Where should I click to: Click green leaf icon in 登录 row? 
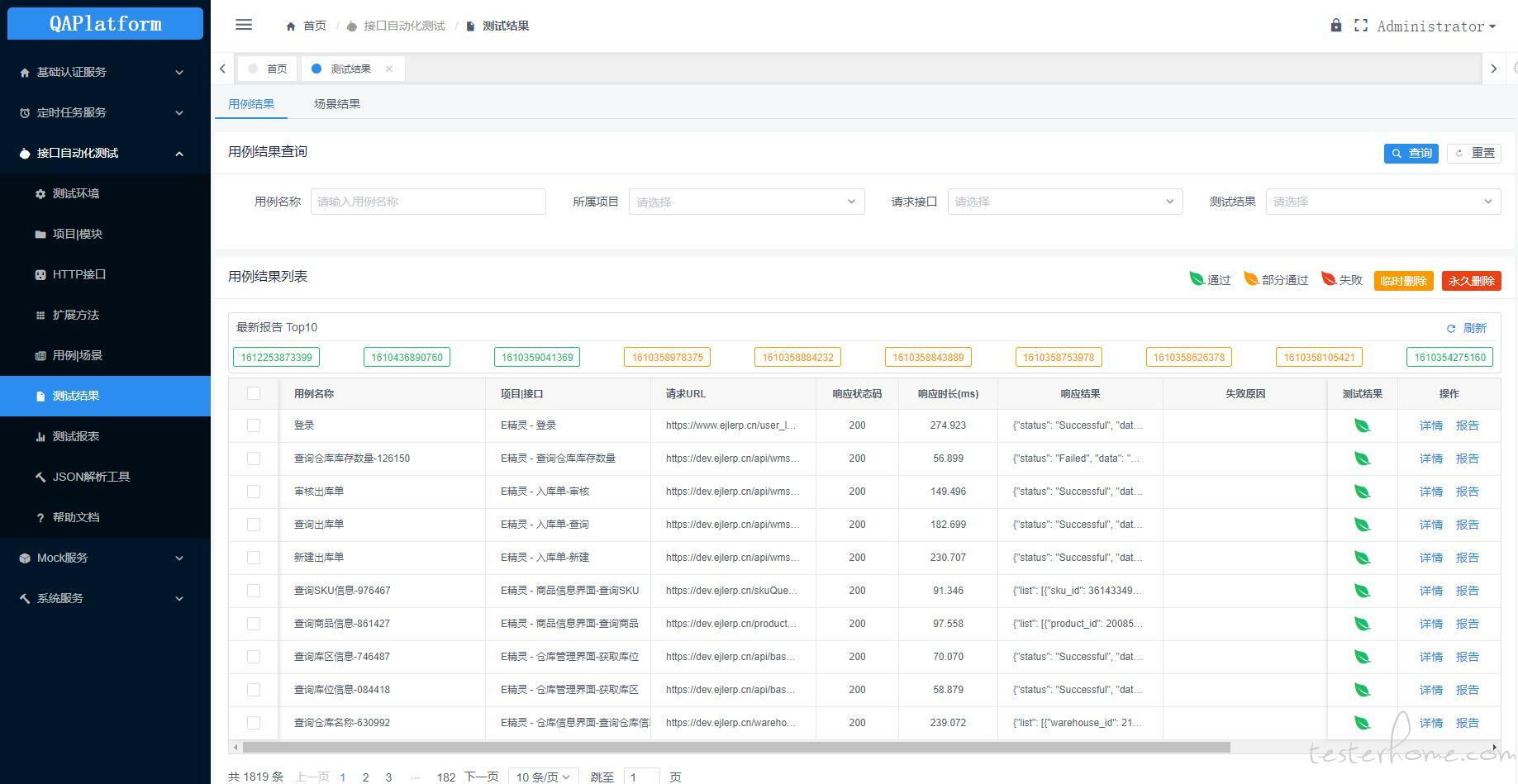pos(1362,425)
